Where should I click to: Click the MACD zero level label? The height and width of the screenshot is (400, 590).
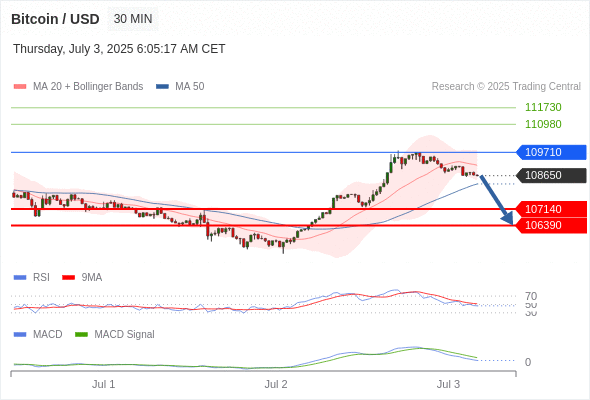pyautogui.click(x=528, y=362)
